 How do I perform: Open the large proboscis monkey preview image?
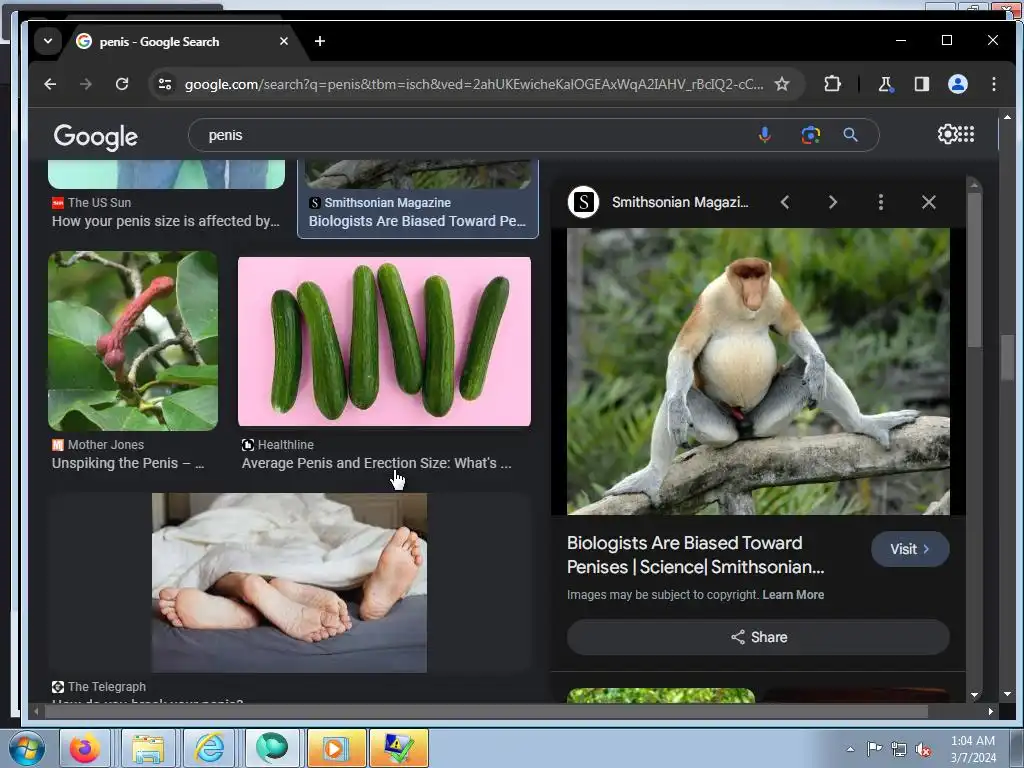pos(758,372)
